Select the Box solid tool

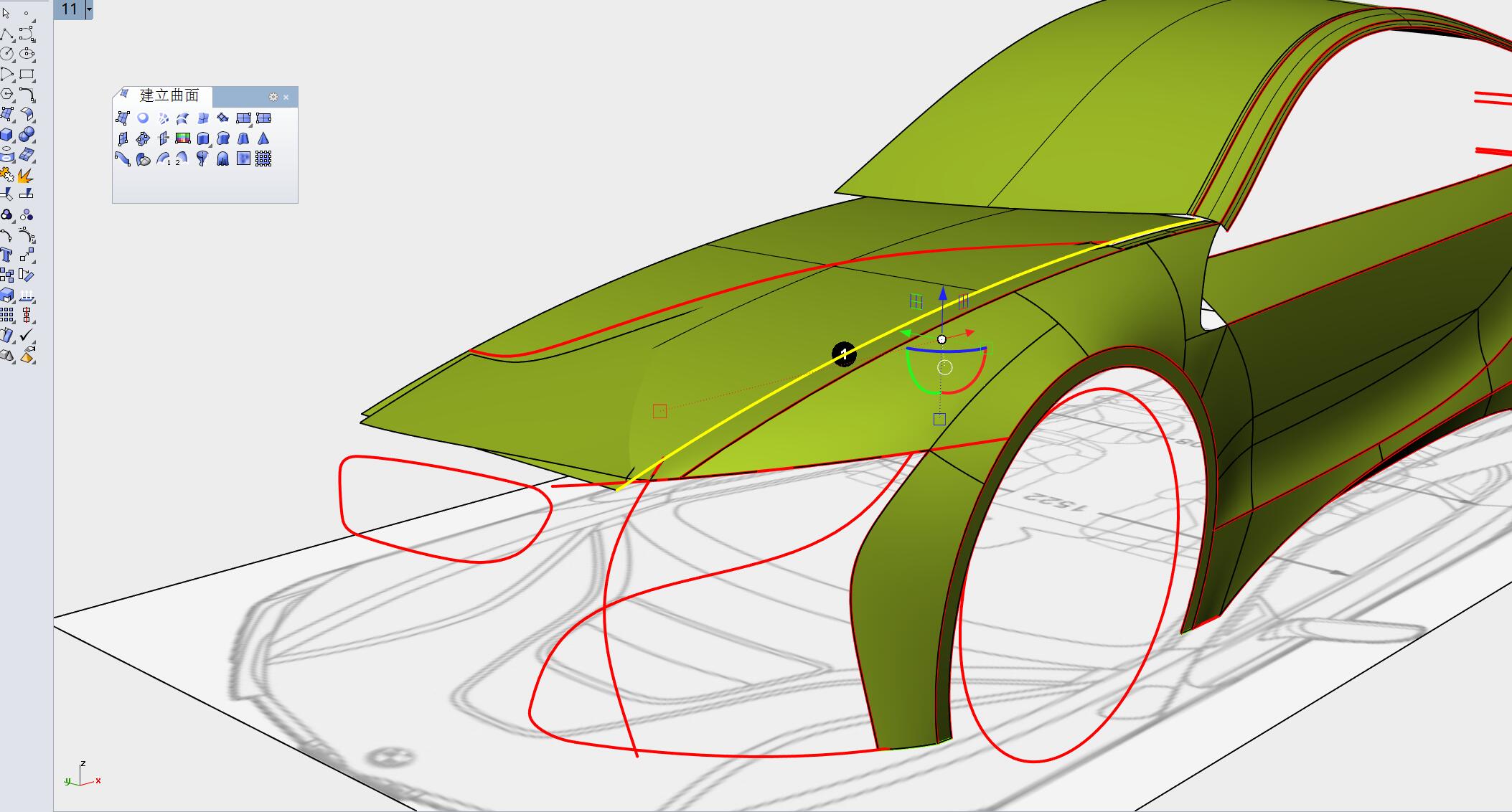[x=6, y=135]
